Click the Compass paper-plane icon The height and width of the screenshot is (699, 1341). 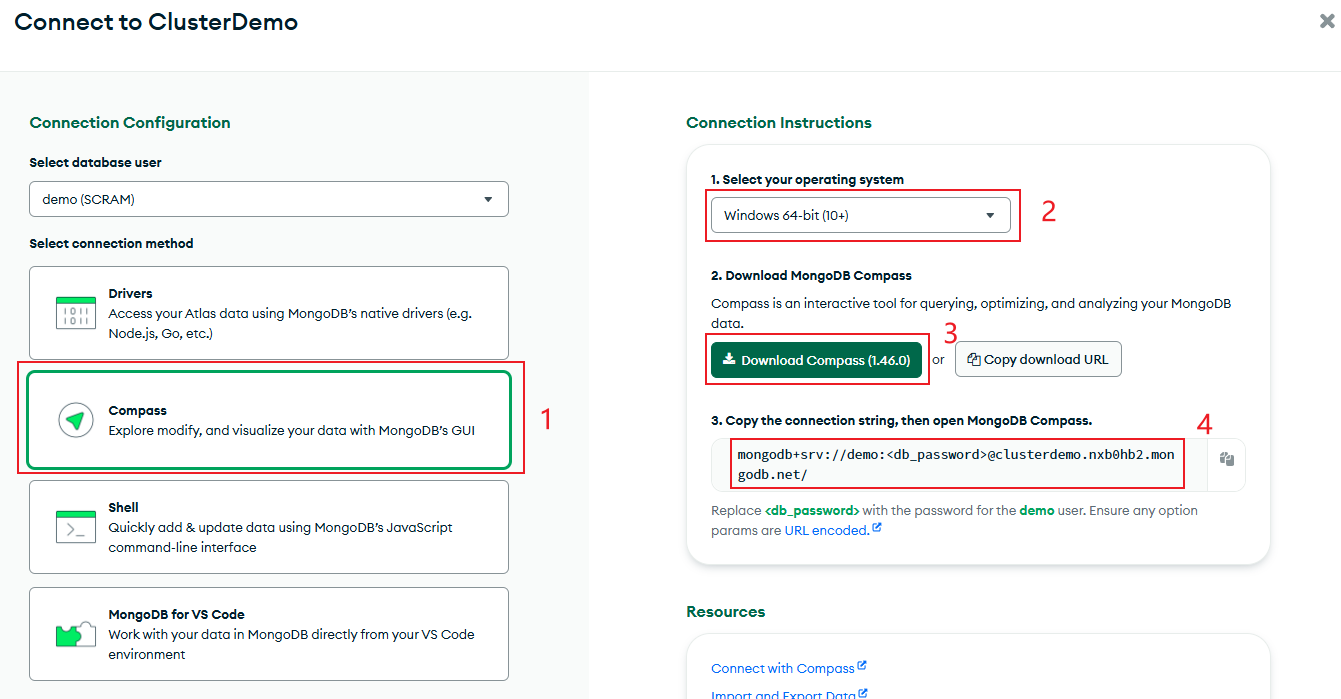coord(76,420)
